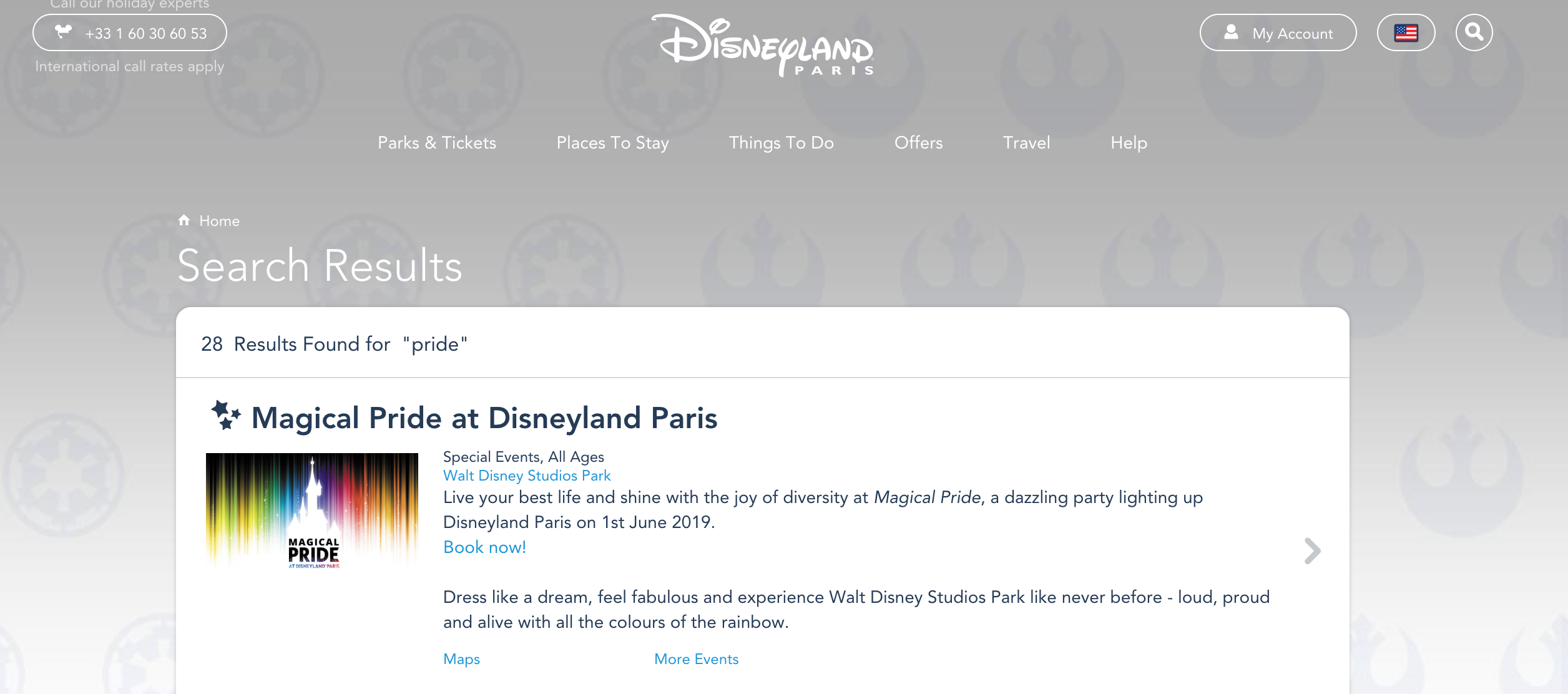
Task: Click the stars icon beside Magical Pride title
Action: tap(225, 416)
